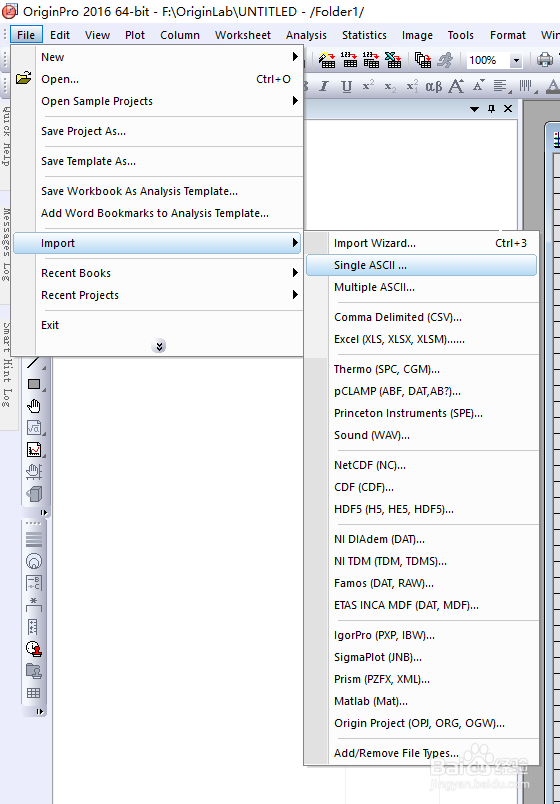
Task: Click the circular speed-mode icon
Action: [x=34, y=562]
